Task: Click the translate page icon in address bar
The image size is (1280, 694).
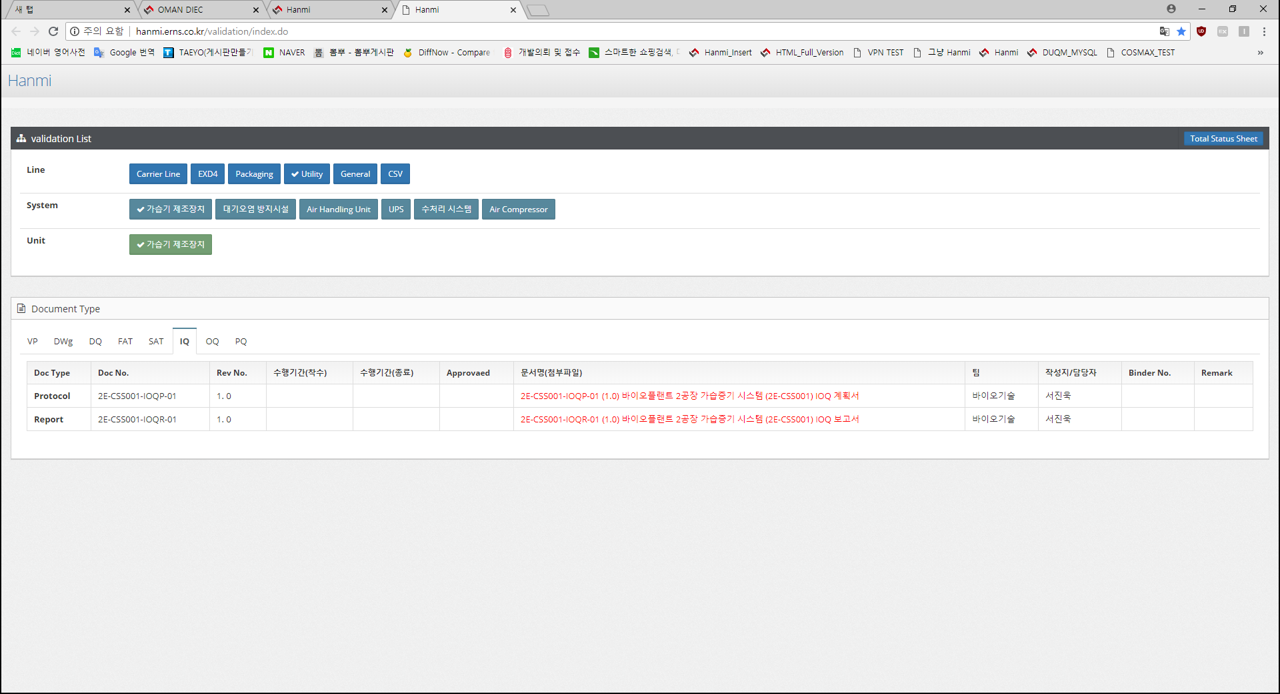Action: pyautogui.click(x=1164, y=31)
